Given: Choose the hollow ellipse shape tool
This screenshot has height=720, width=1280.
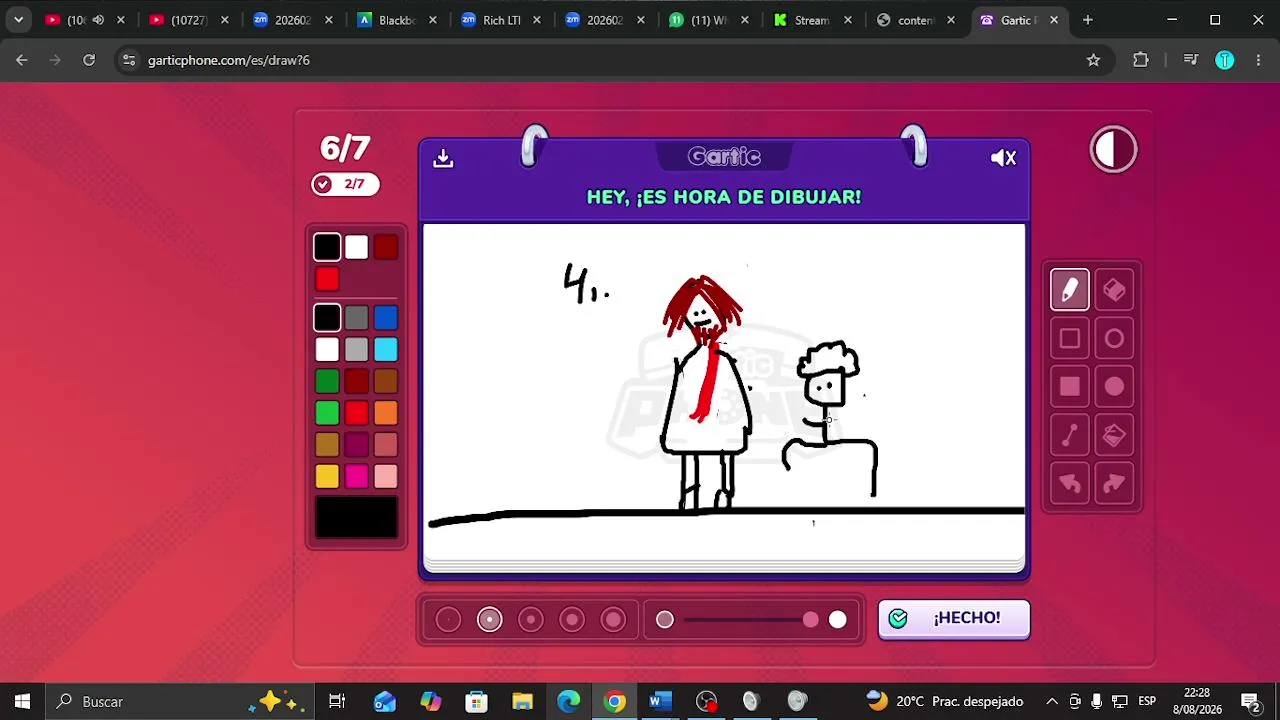Looking at the screenshot, I should (1114, 339).
